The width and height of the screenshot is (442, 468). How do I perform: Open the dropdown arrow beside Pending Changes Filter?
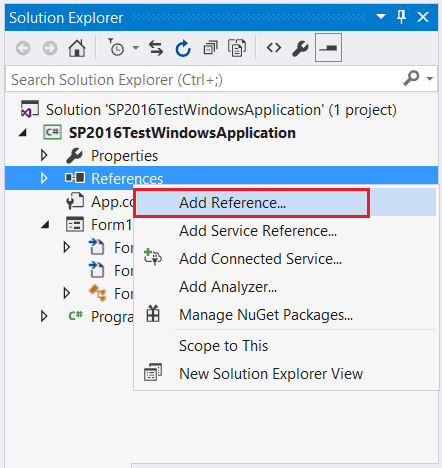(135, 48)
